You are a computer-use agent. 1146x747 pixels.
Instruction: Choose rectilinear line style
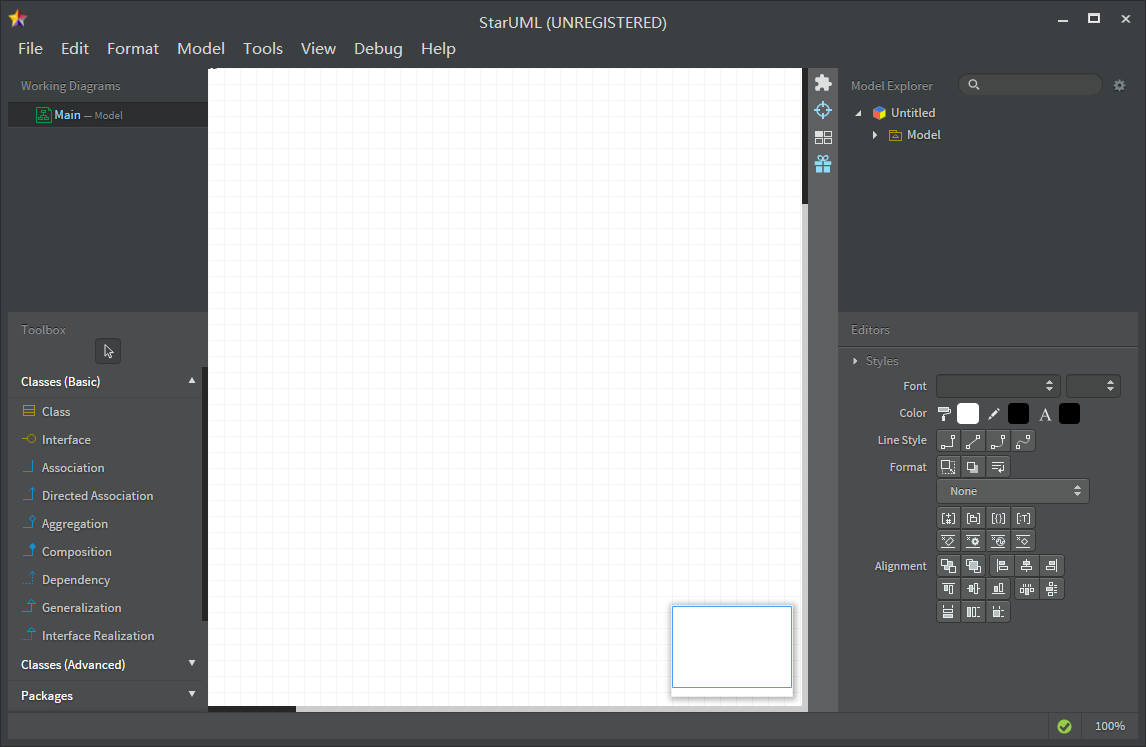(948, 441)
